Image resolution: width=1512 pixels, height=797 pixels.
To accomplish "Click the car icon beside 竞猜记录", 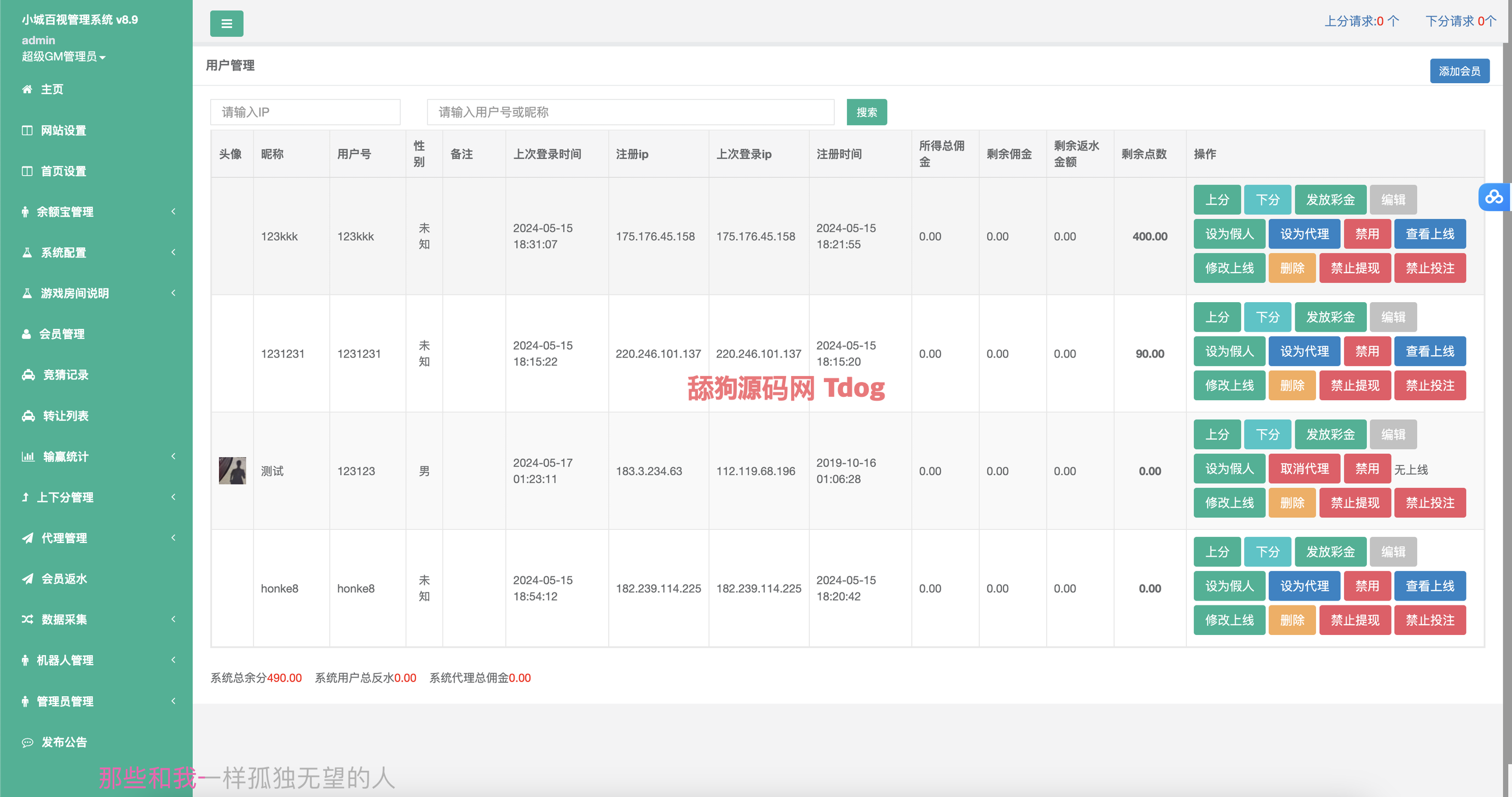I will point(28,375).
